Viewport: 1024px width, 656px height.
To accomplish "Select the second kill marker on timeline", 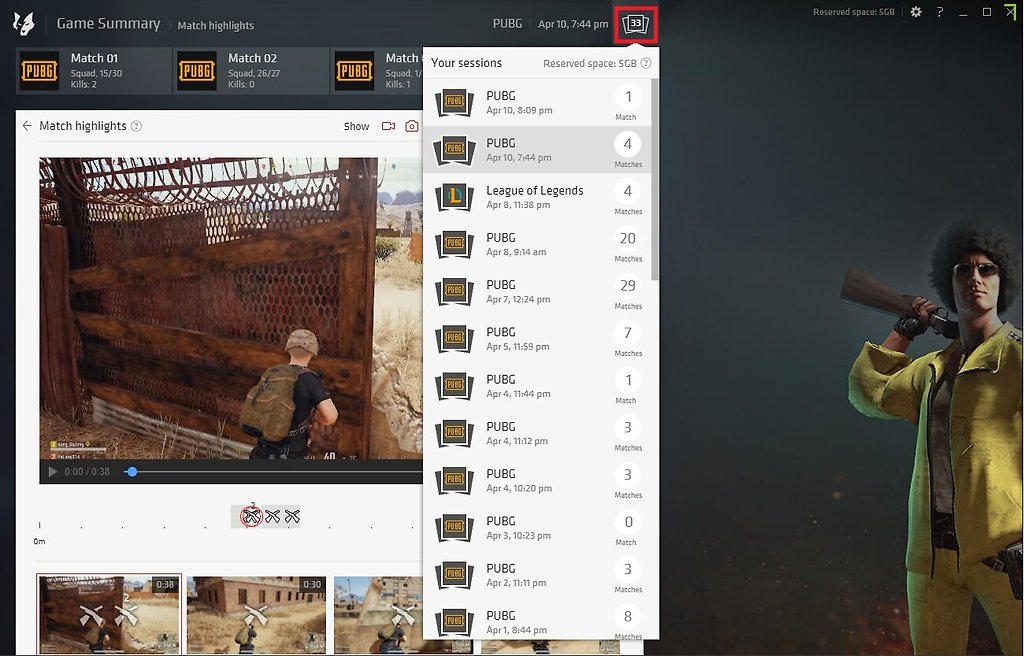I will [272, 516].
